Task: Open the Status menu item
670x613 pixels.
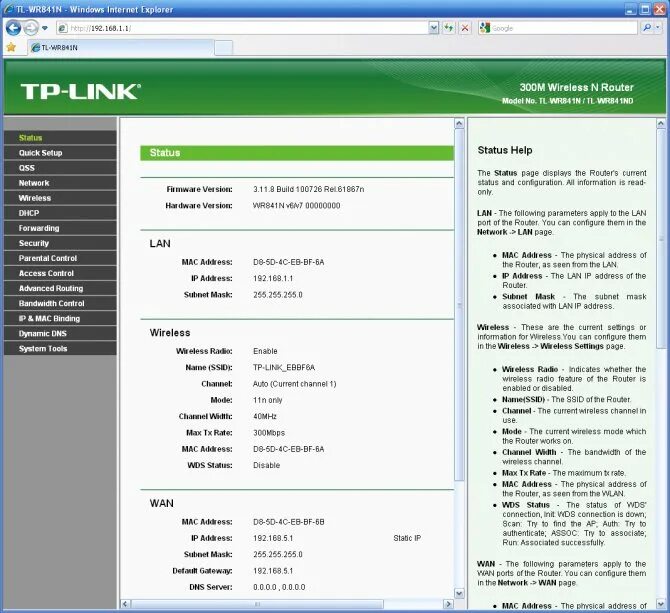Action: point(60,138)
